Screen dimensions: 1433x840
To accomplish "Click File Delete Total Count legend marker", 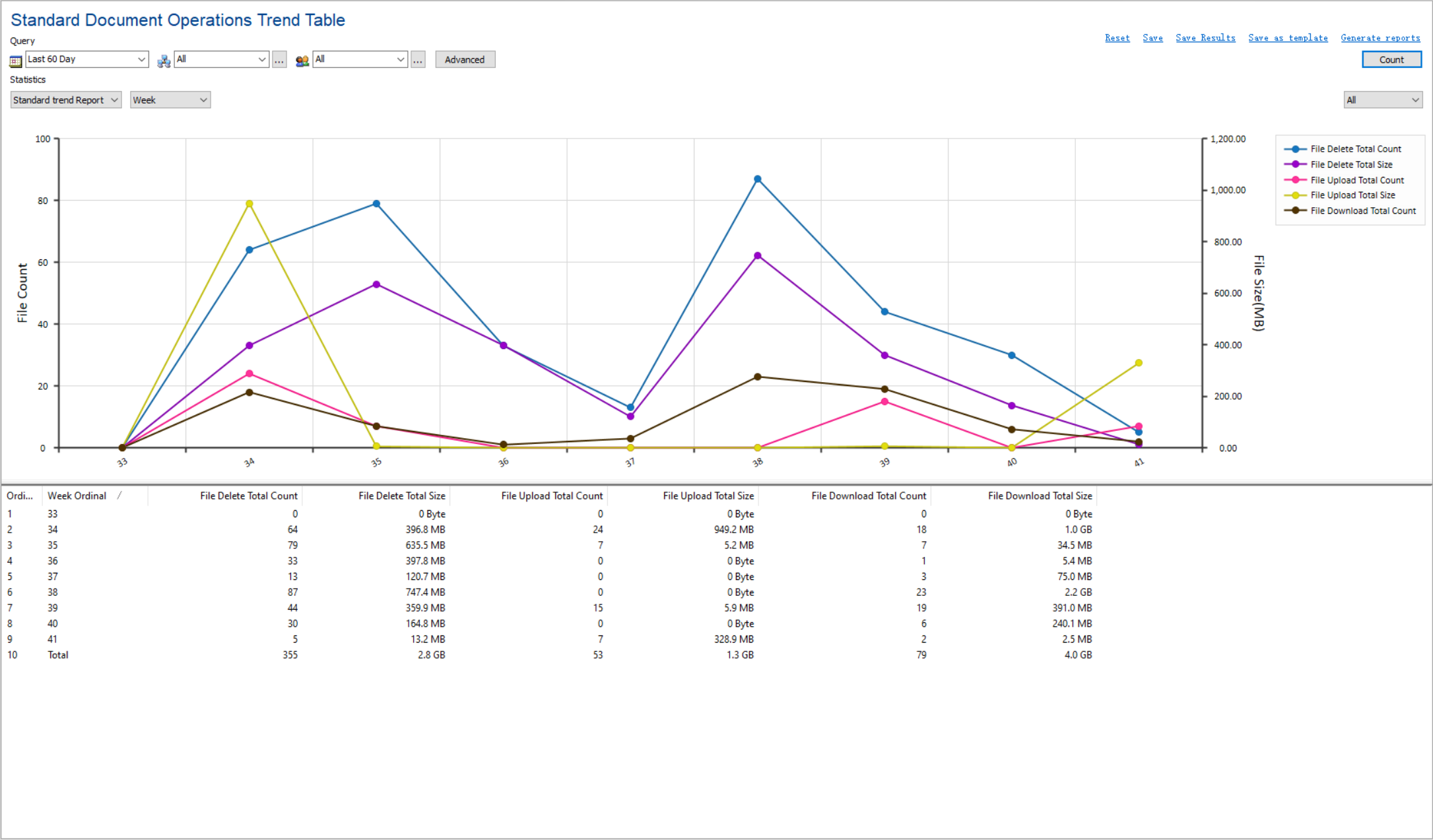I will tap(1295, 149).
